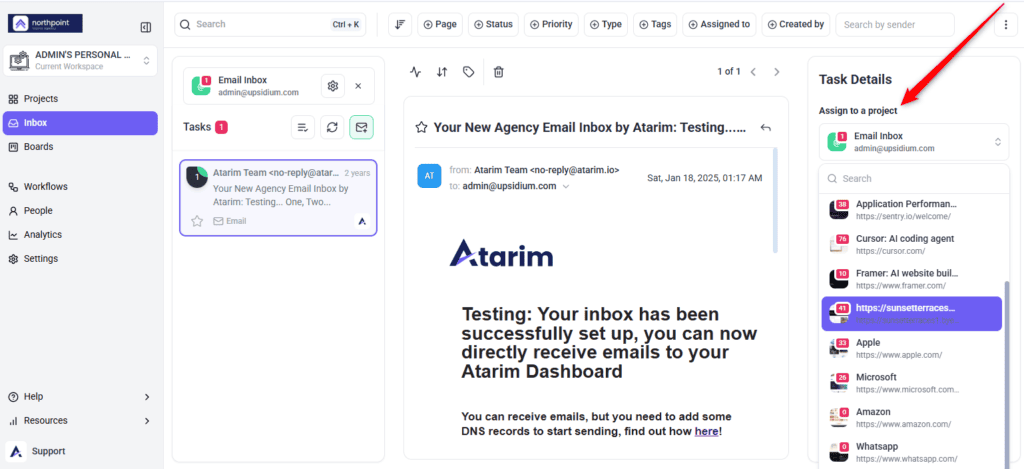Add Page filter

coord(440,25)
